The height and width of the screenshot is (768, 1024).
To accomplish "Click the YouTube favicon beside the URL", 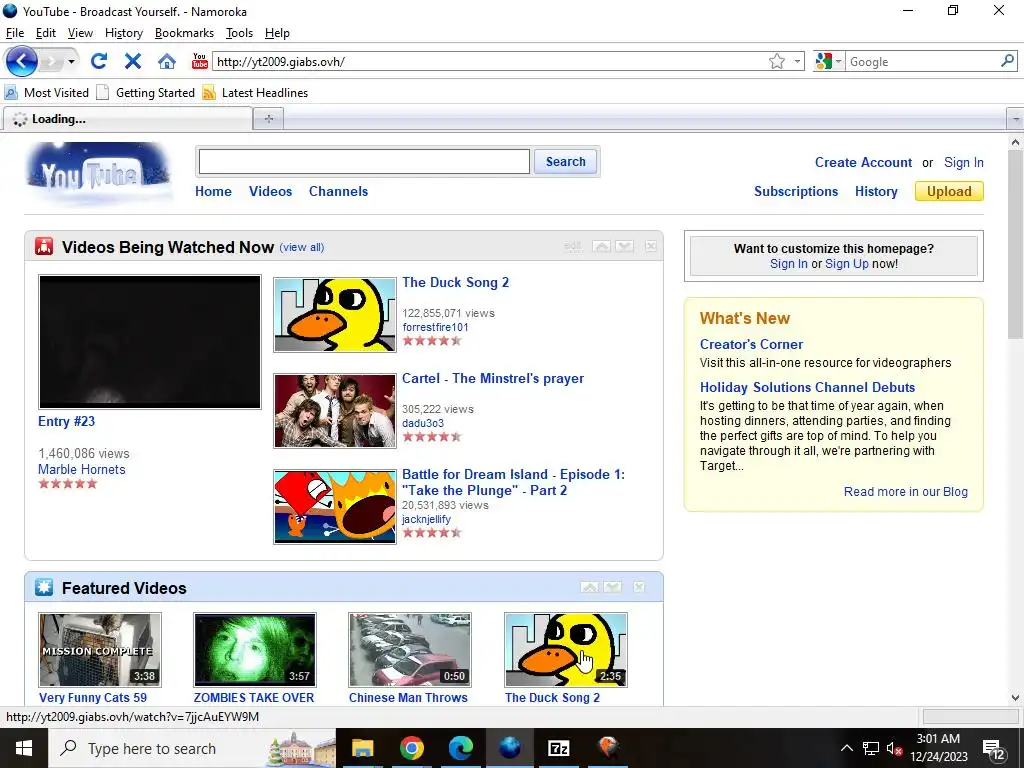I will [200, 61].
